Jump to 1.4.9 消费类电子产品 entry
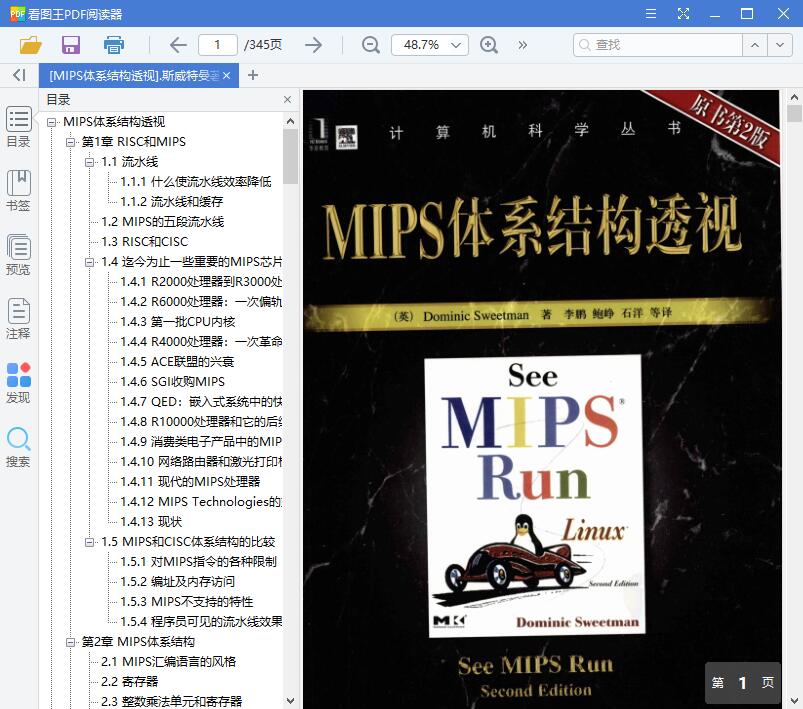 [x=201, y=442]
